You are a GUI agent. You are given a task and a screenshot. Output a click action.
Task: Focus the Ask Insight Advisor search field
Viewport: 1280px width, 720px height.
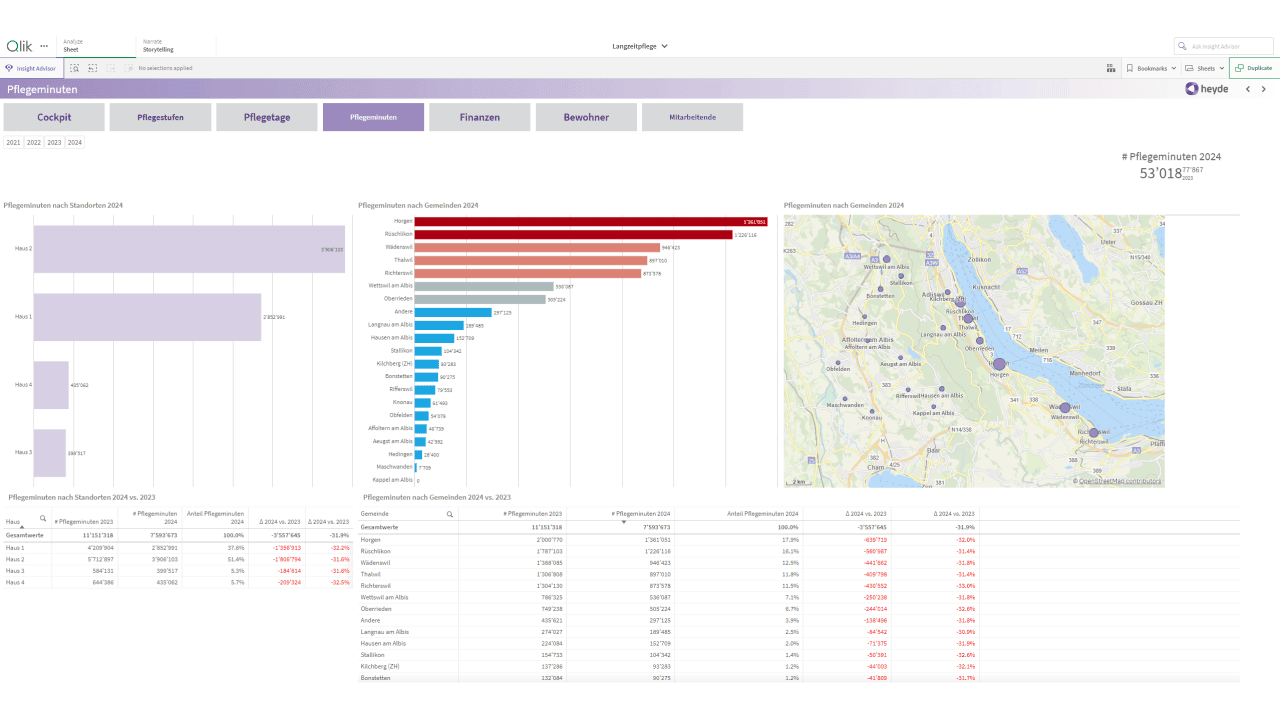[1224, 46]
